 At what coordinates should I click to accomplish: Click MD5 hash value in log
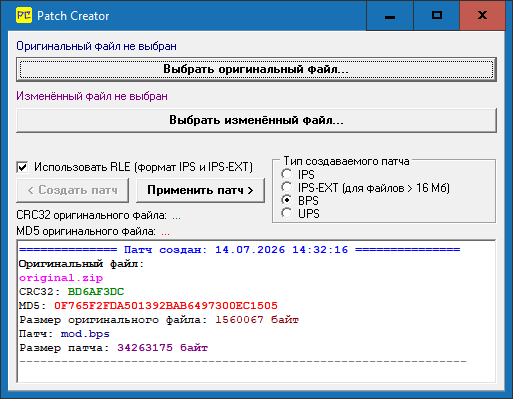click(x=166, y=306)
